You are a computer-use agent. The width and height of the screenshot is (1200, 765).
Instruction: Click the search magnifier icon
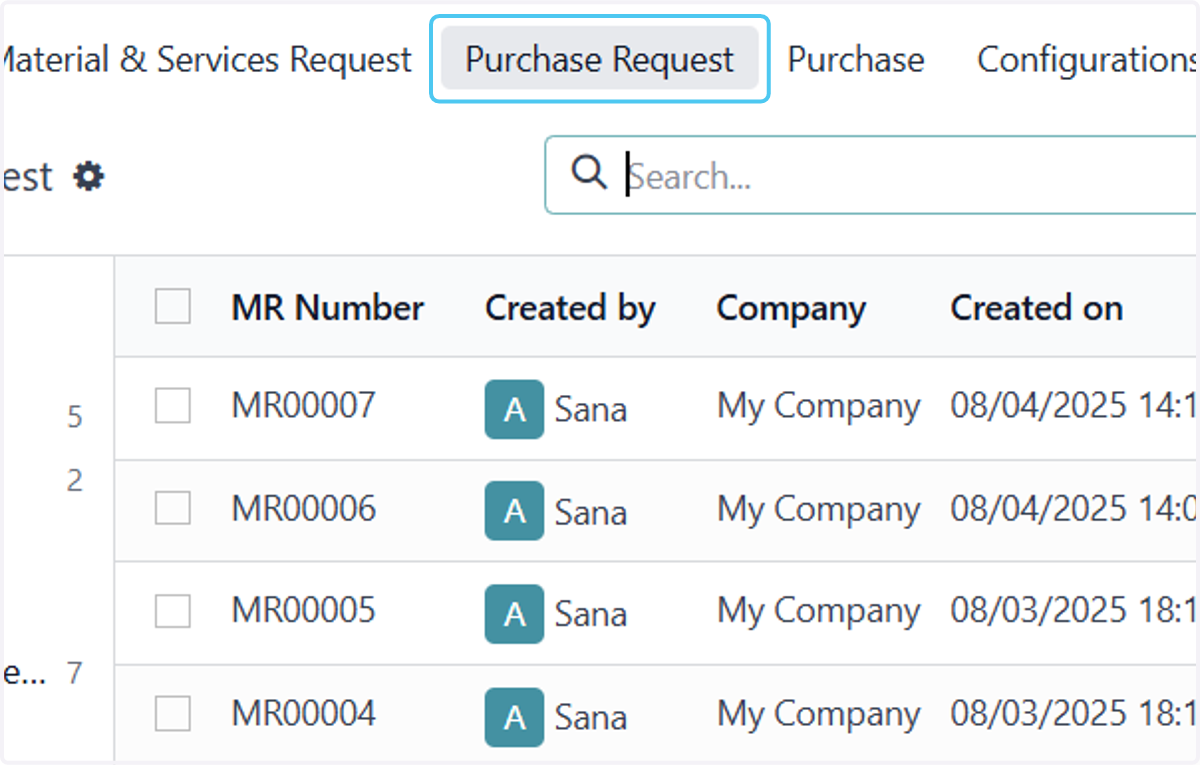point(589,173)
